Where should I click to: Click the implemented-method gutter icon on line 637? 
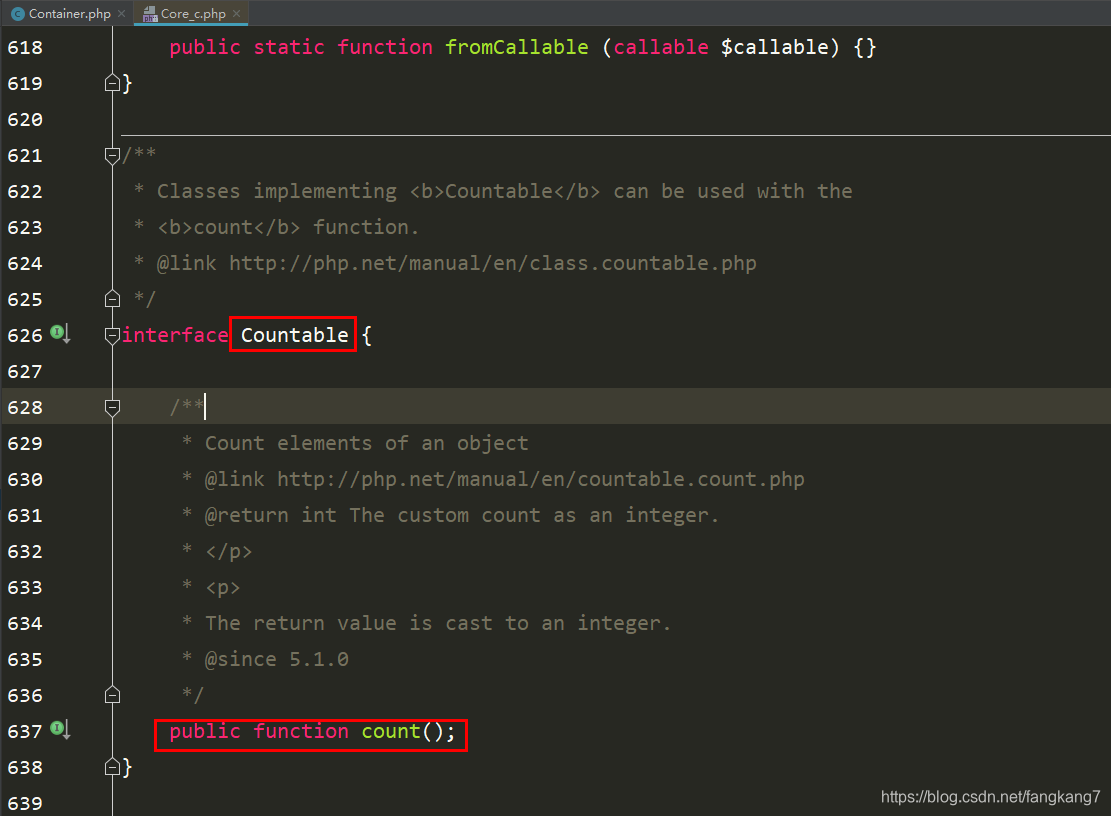60,730
